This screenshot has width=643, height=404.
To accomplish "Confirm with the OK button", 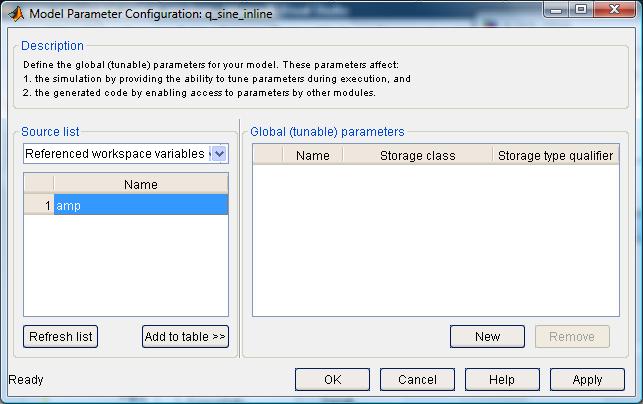I will click(332, 379).
